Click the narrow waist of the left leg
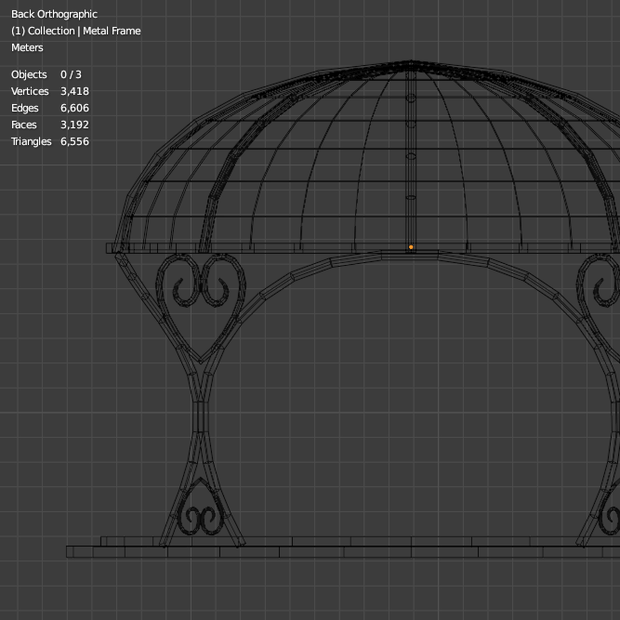The image size is (620, 620). (x=200, y=417)
